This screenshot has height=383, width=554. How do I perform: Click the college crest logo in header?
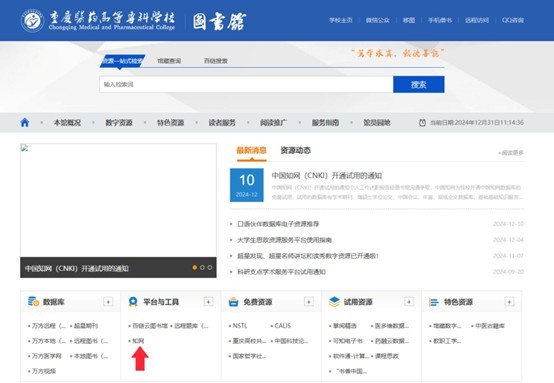pos(33,20)
